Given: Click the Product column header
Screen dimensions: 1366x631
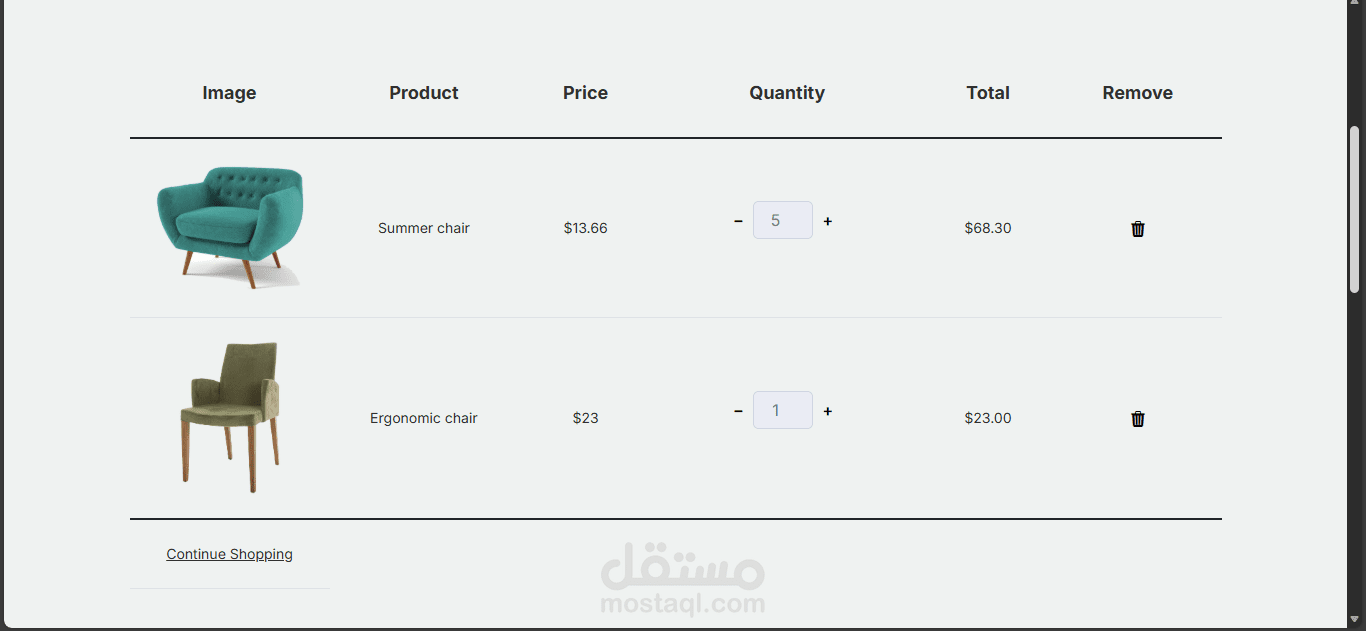Looking at the screenshot, I should [423, 93].
